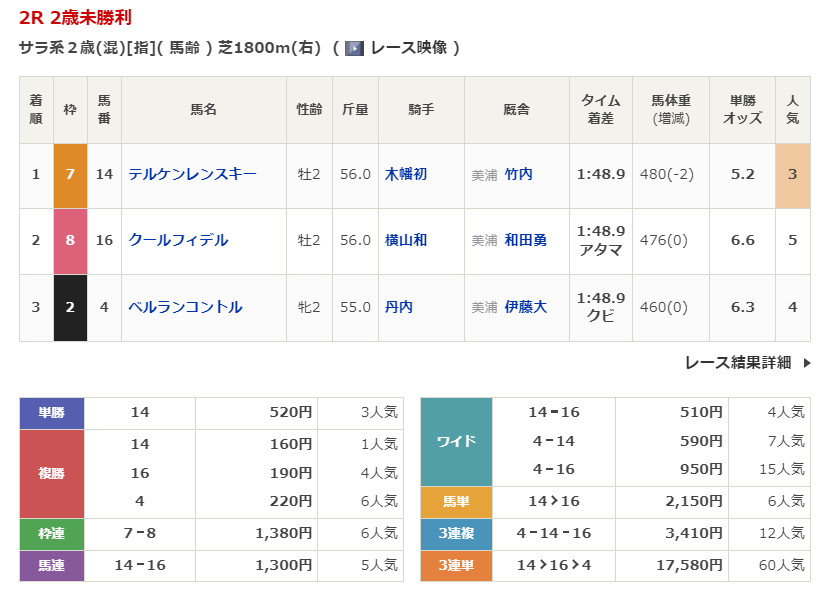Open trainer 竹内 profile
Screen dimensions: 824x593
518,174
